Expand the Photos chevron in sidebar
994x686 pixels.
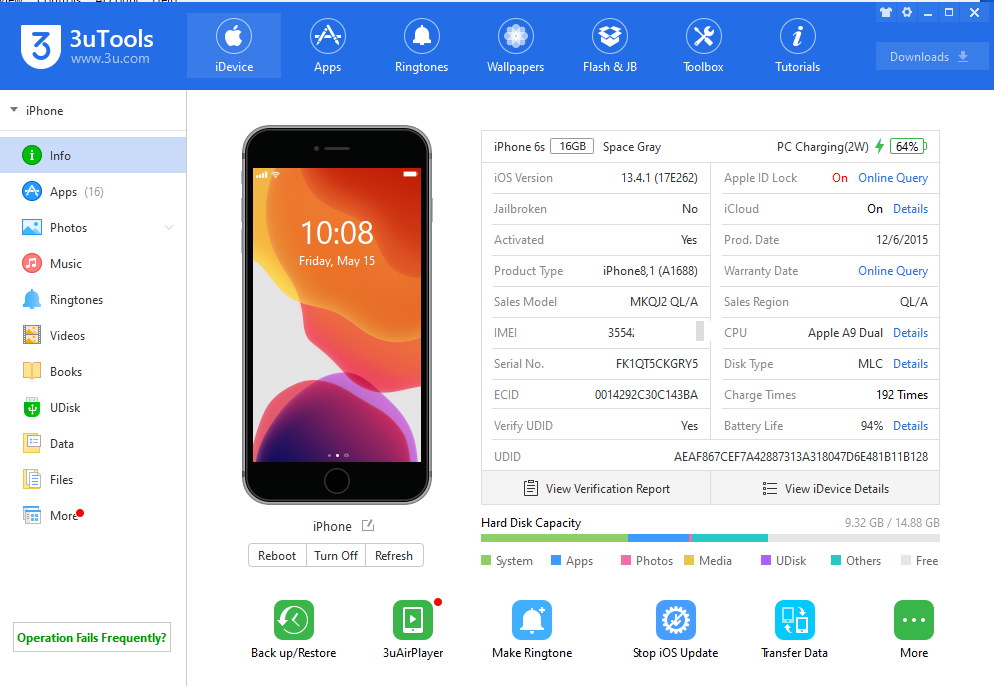point(169,228)
